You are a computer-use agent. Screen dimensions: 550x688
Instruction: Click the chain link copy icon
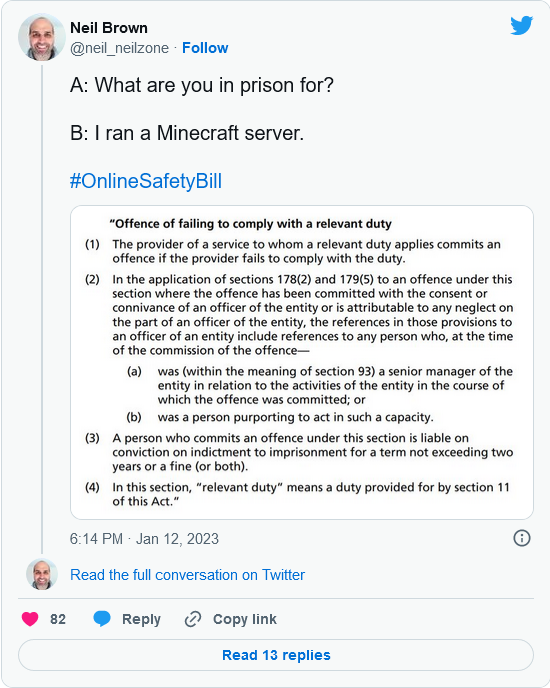click(x=193, y=619)
